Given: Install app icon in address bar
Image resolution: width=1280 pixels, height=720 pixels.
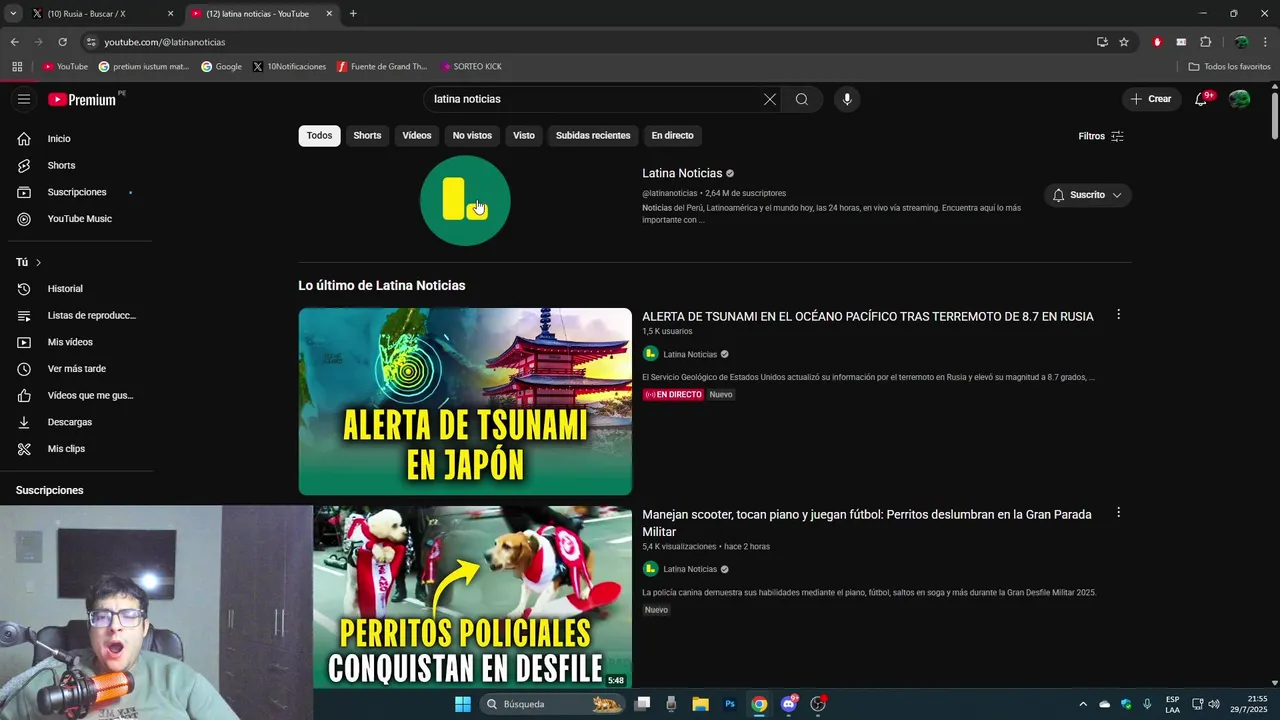Looking at the screenshot, I should [1102, 42].
